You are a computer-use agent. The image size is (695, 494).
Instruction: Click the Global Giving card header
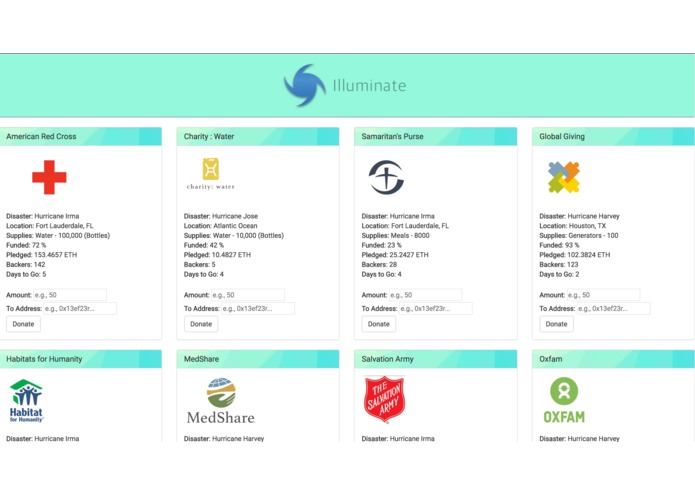613,136
